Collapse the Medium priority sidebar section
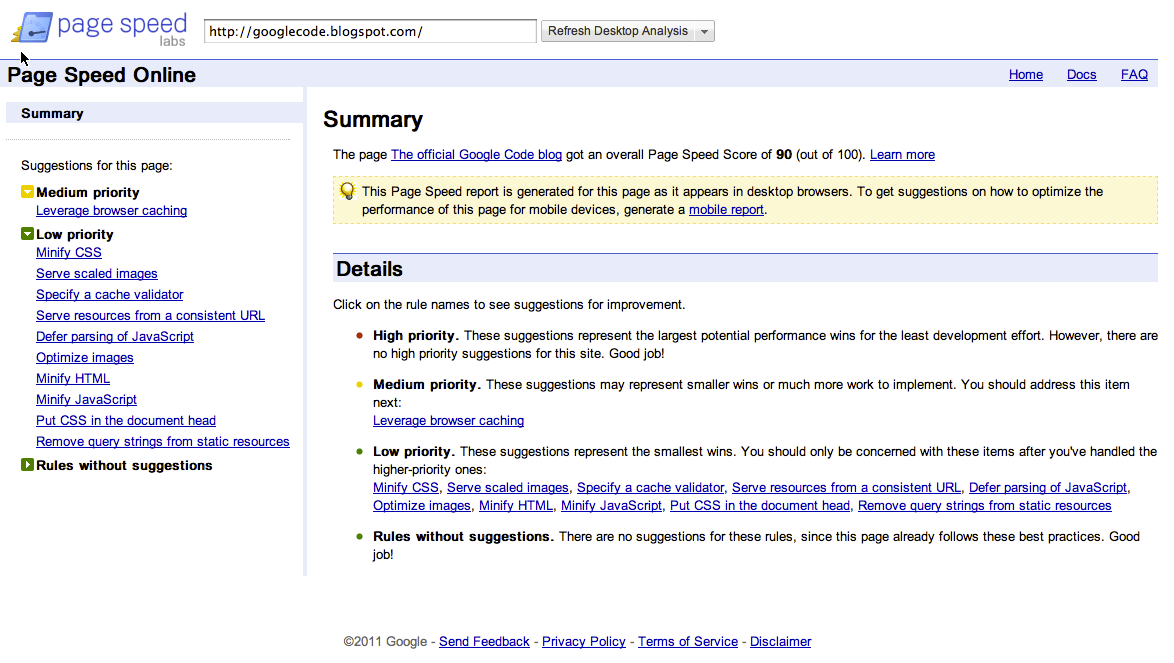The width and height of the screenshot is (1174, 663). tap(27, 192)
